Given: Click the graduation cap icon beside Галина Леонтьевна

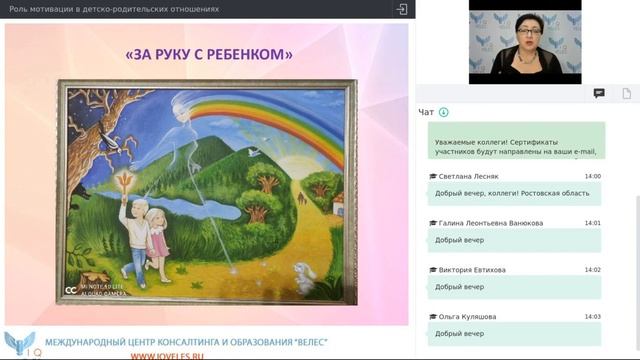Looking at the screenshot, I should (x=433, y=223).
